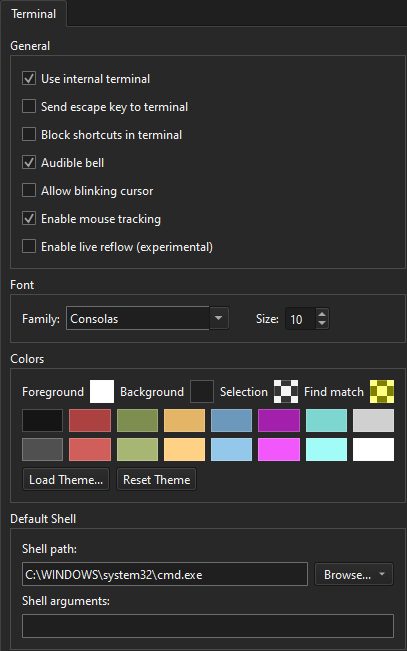Click the font Size value field

301,319
